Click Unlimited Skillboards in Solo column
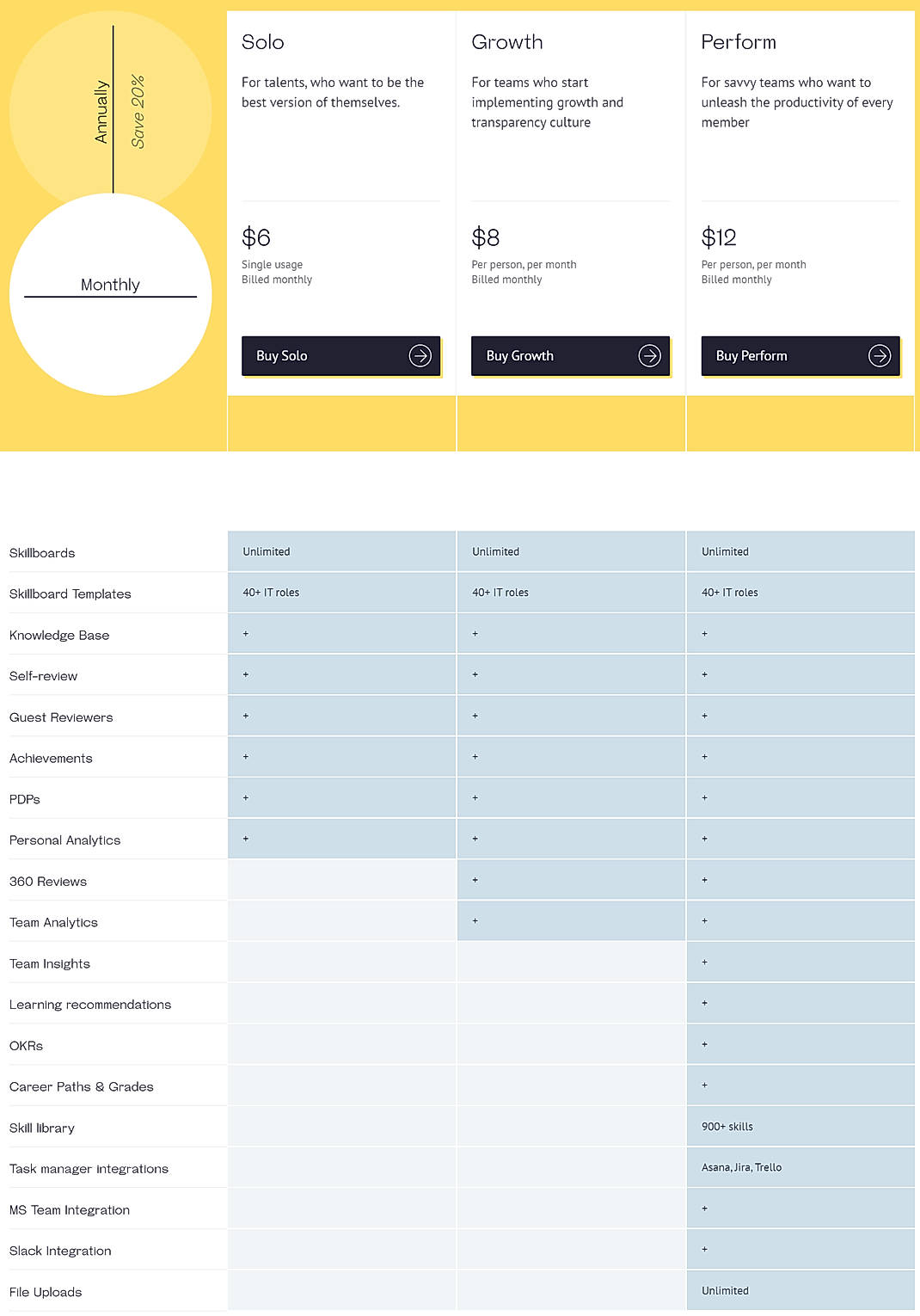This screenshot has width=920, height=1316. [267, 552]
